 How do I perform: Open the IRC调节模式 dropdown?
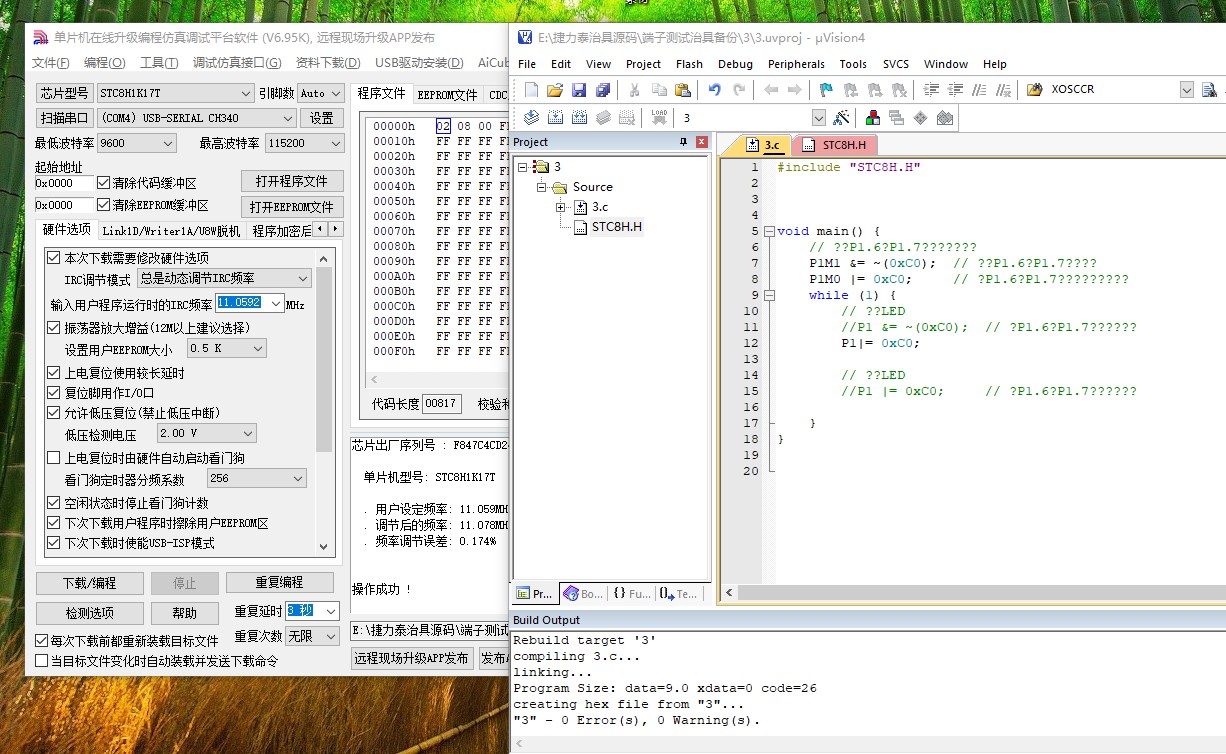pos(224,278)
